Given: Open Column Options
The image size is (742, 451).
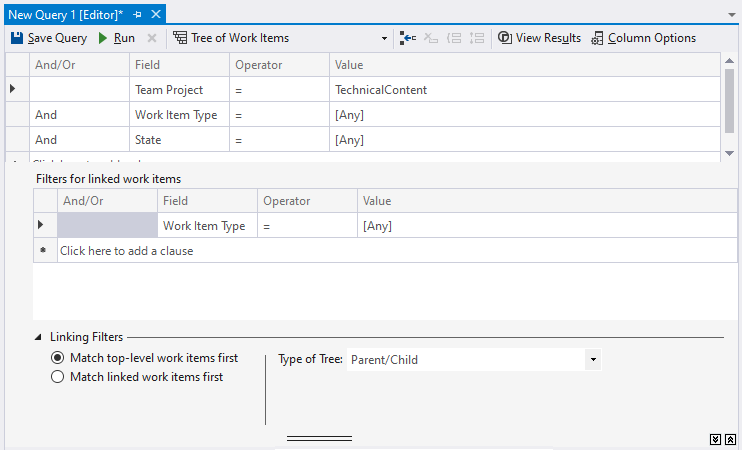Looking at the screenshot, I should 643,38.
